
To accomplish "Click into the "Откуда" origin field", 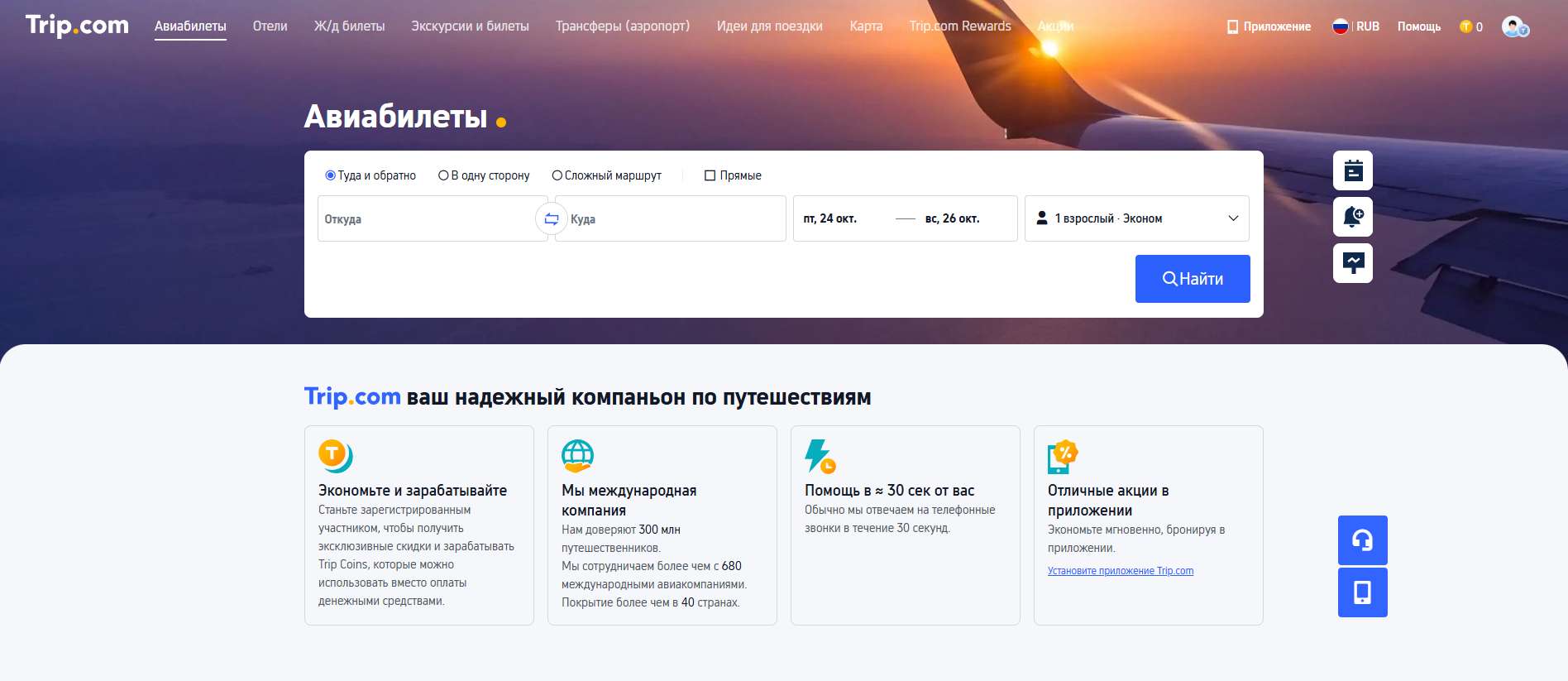I will (x=426, y=218).
